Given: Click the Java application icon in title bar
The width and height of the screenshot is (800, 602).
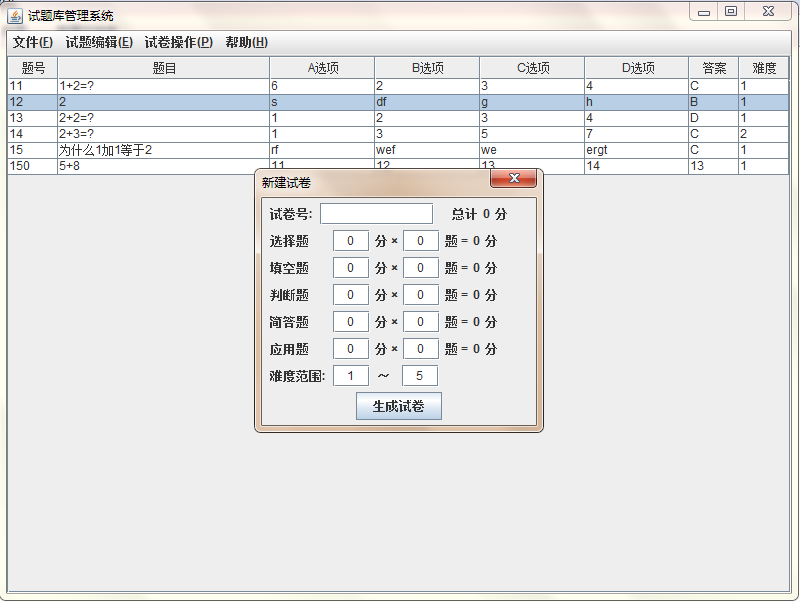Looking at the screenshot, I should click(15, 16).
